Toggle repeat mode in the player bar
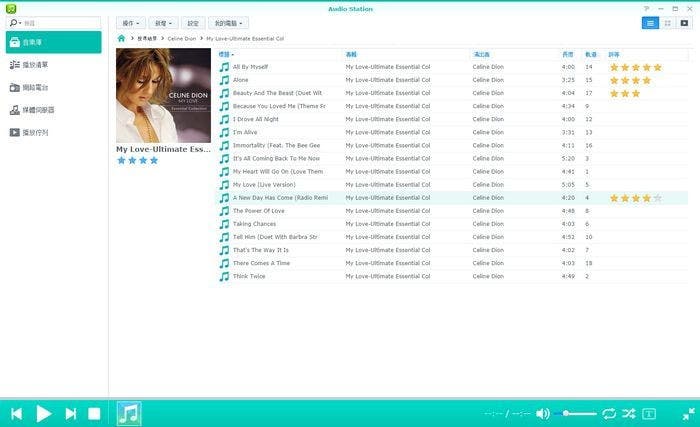Image resolution: width=700 pixels, height=427 pixels. (608, 413)
